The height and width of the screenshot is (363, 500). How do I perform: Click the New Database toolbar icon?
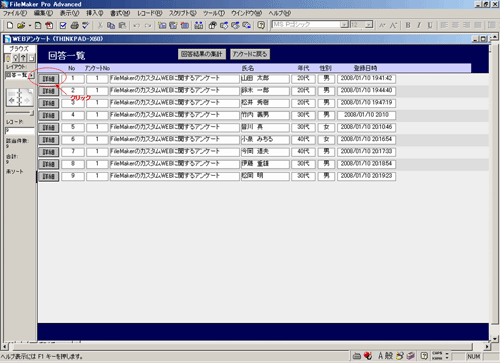[10, 25]
